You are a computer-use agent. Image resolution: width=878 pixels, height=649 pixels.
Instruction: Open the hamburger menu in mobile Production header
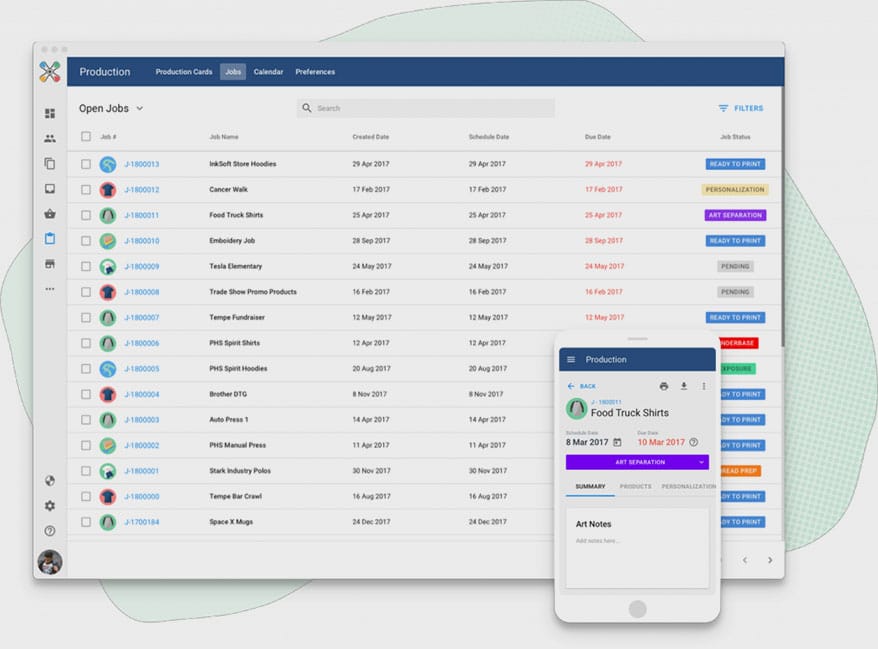pyautogui.click(x=571, y=359)
